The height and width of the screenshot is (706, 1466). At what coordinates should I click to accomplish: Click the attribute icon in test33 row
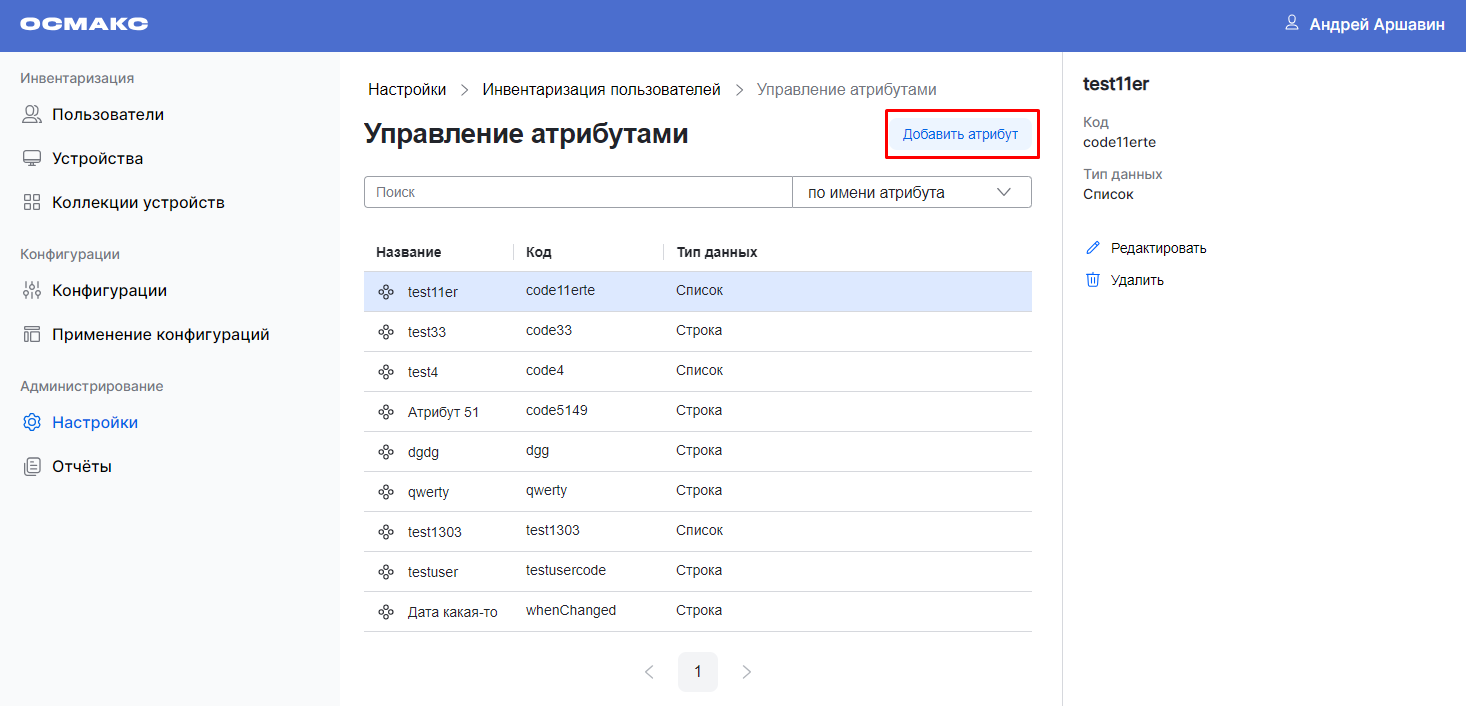pos(386,332)
